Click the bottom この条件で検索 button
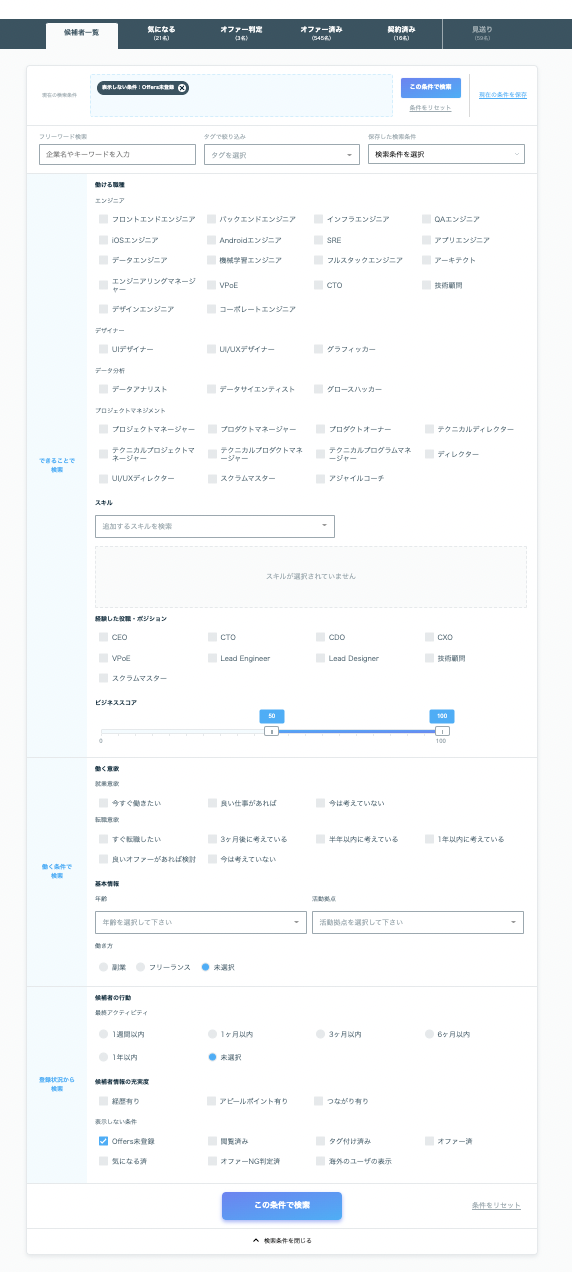 (x=282, y=1206)
